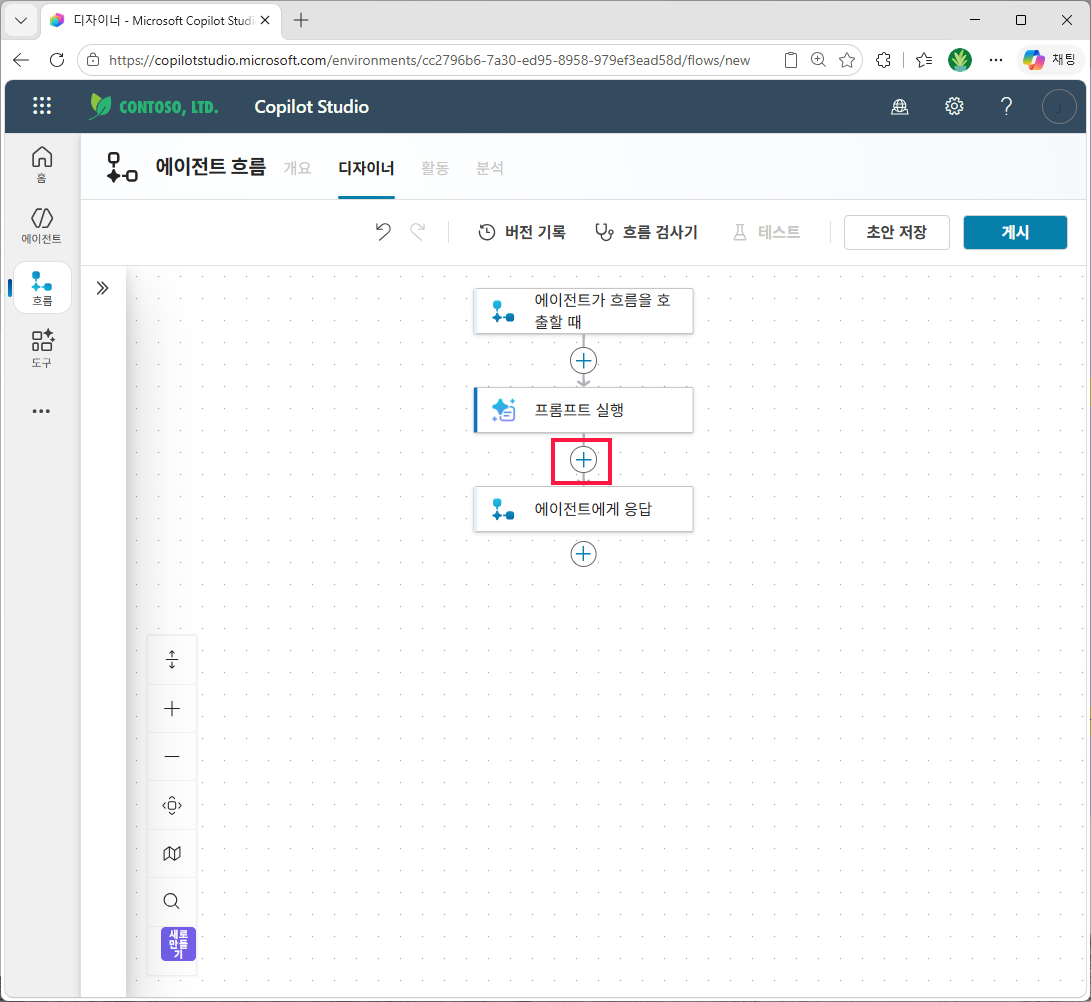
Task: Open the green browser profile icon
Action: (x=959, y=61)
